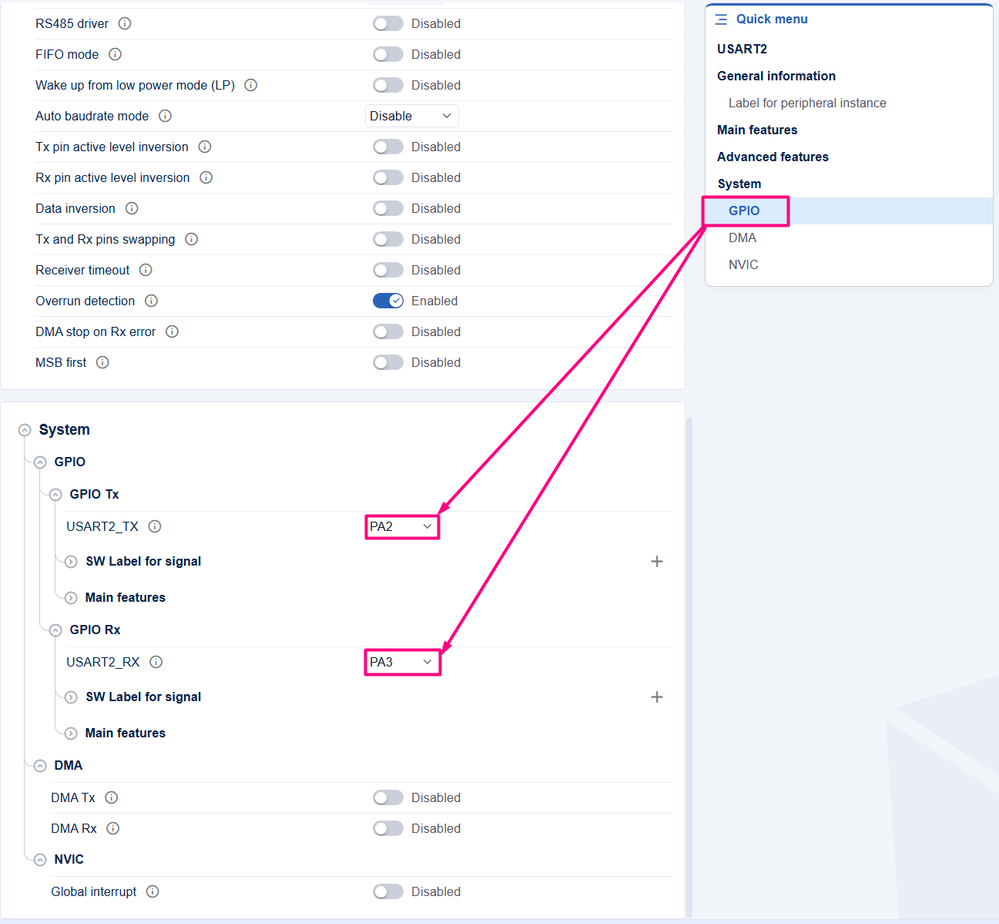This screenshot has height=924, width=999.
Task: Expand SW Label for signal under GPIO Rx
Action: pyautogui.click(x=71, y=697)
